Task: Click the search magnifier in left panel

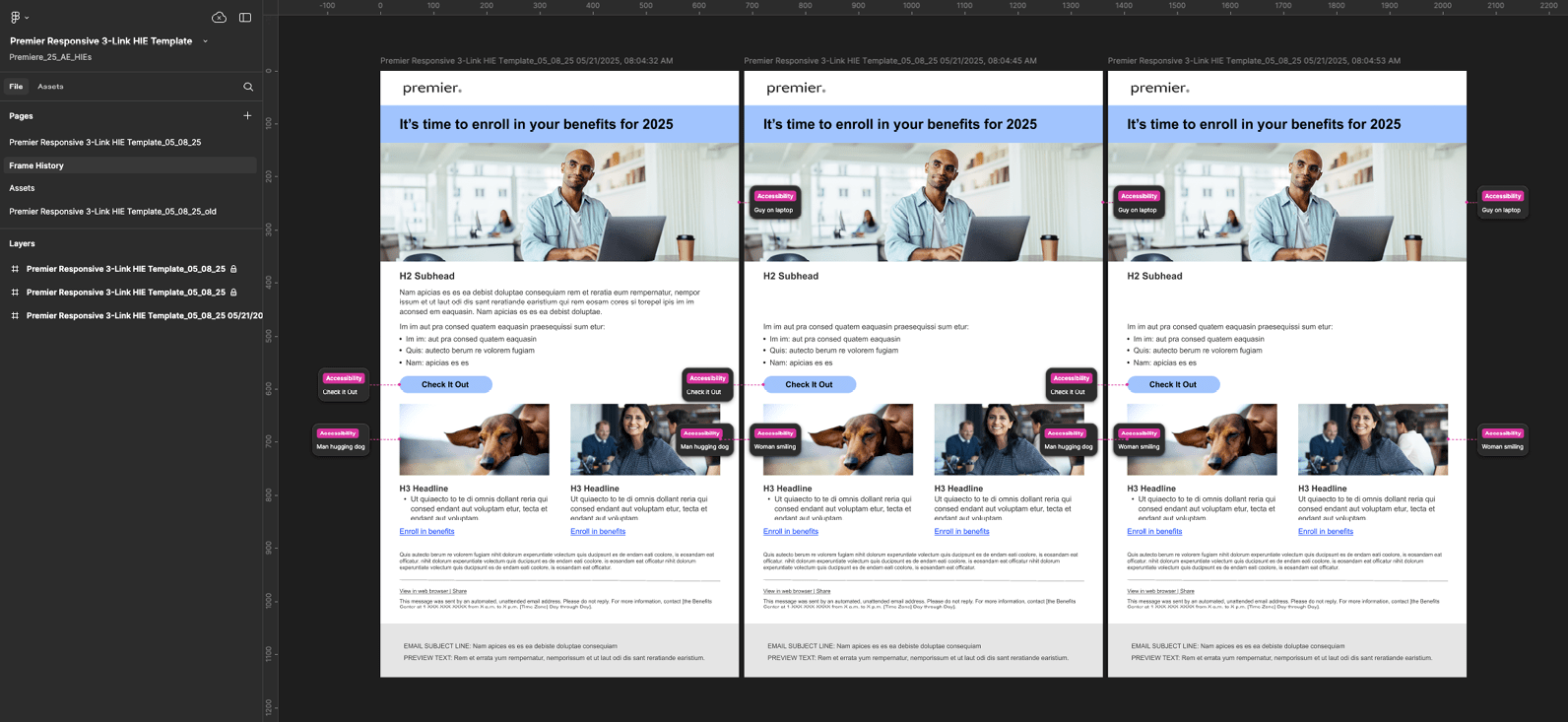Action: (248, 87)
